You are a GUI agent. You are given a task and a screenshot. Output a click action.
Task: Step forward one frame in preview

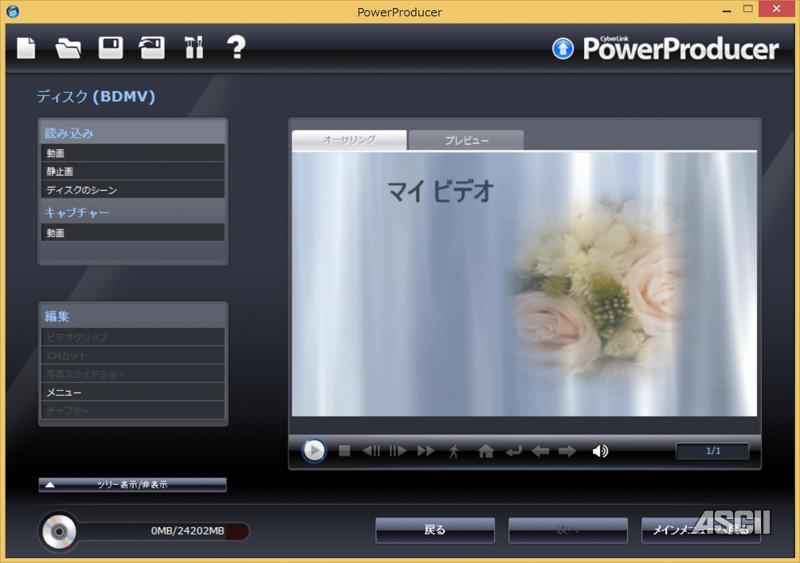click(397, 451)
